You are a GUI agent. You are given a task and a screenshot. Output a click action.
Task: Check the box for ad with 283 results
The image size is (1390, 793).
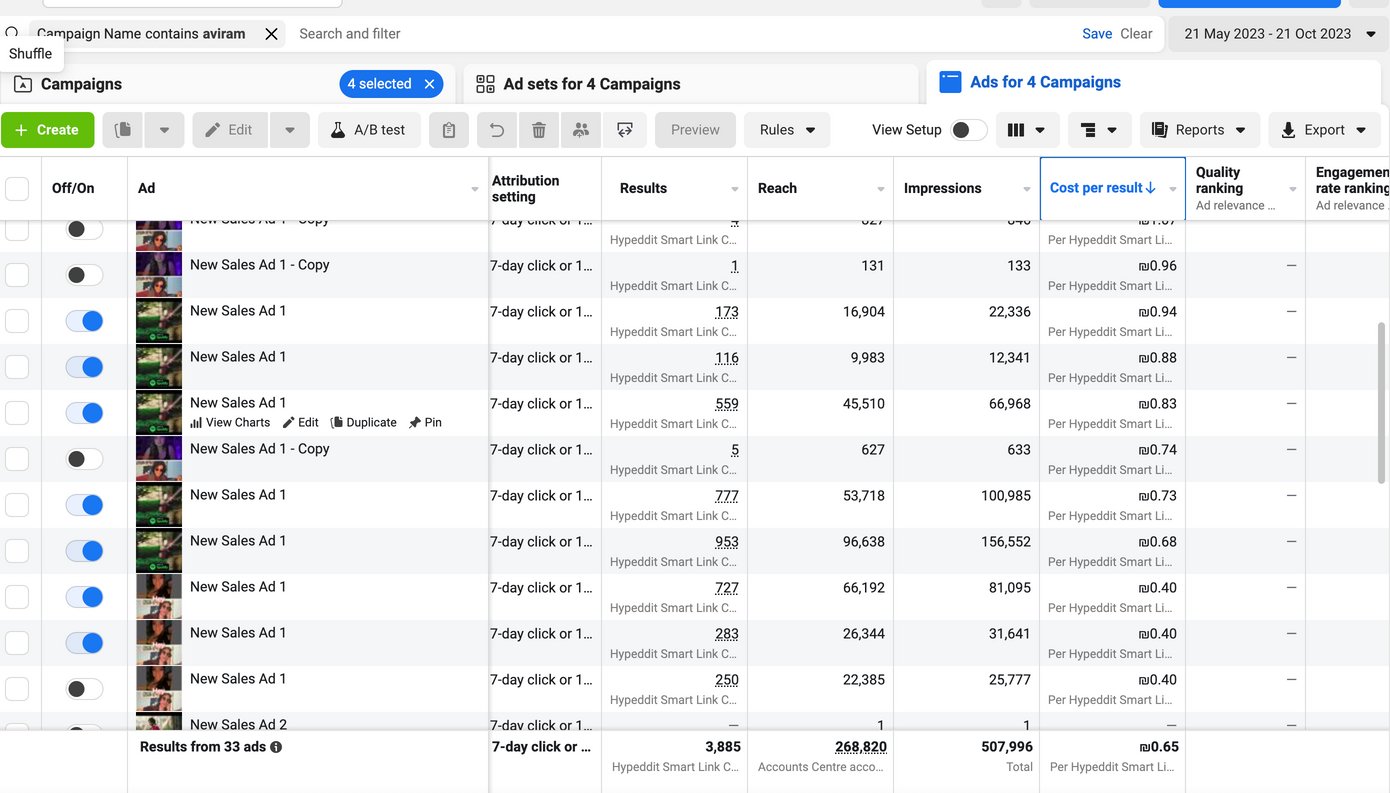pos(17,643)
